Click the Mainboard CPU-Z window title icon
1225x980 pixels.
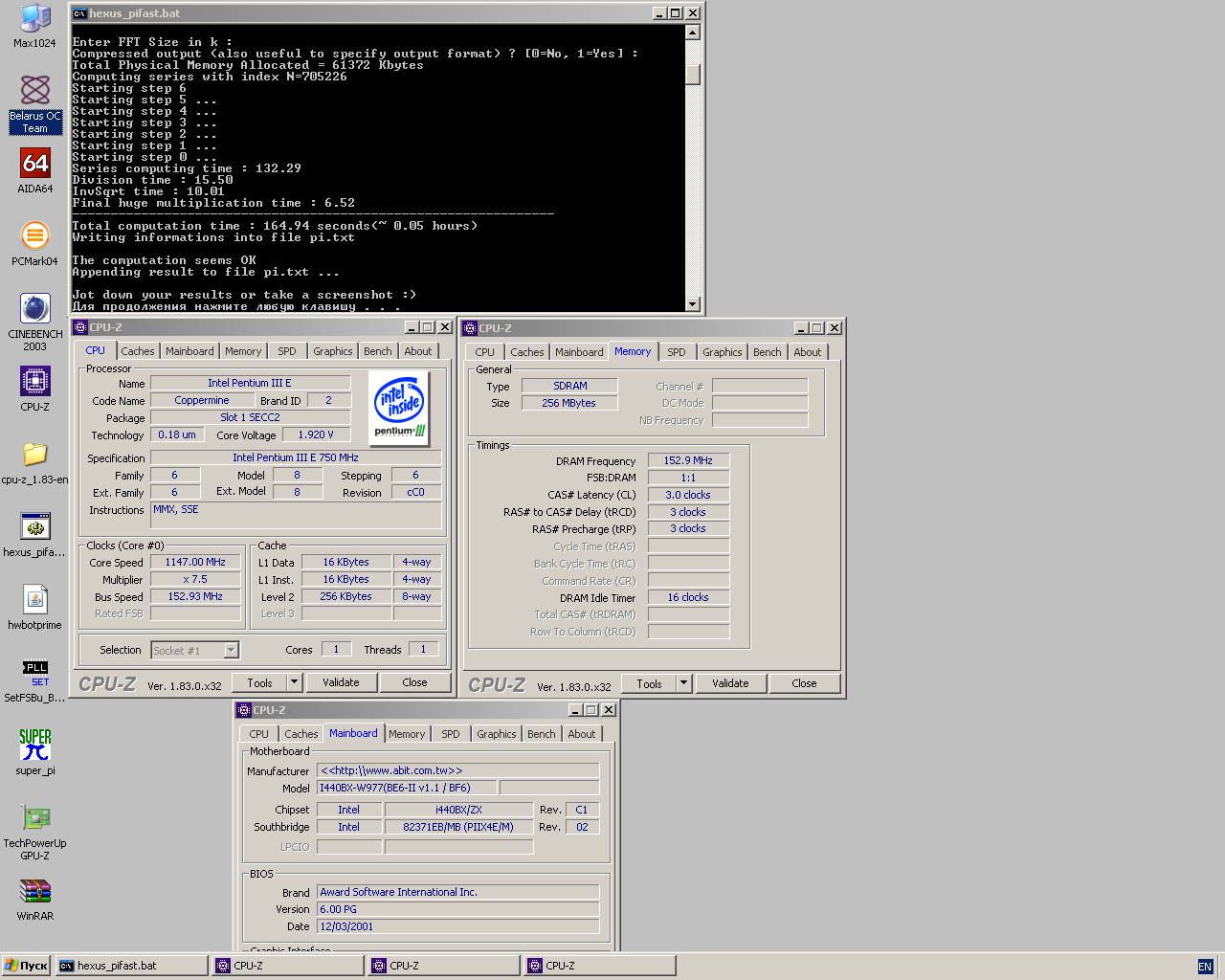tap(244, 710)
